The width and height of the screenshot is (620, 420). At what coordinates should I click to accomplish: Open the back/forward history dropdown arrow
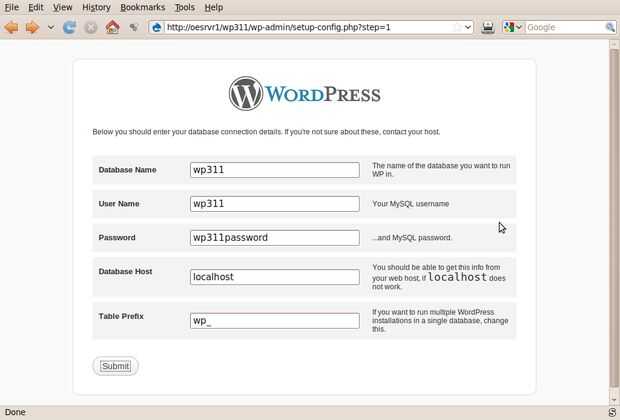point(51,27)
